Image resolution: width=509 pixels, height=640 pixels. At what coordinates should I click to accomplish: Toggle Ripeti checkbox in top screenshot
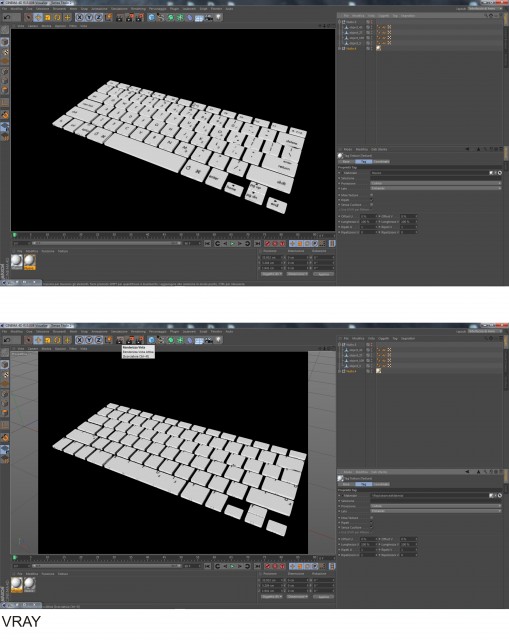click(371, 200)
